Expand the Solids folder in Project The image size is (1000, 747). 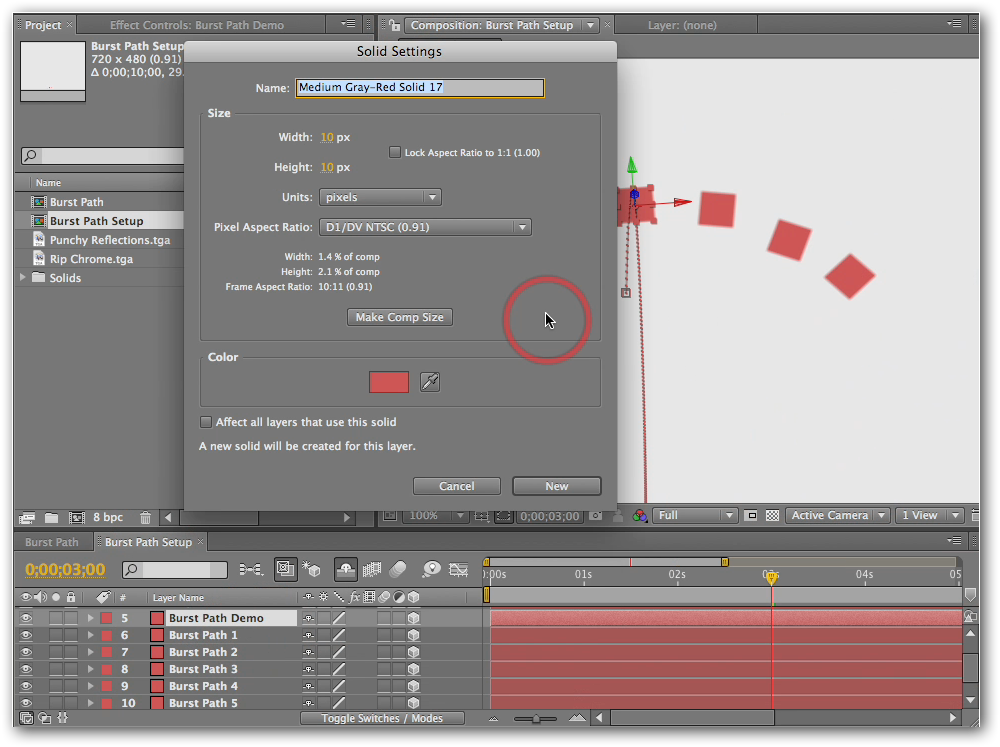(23, 277)
